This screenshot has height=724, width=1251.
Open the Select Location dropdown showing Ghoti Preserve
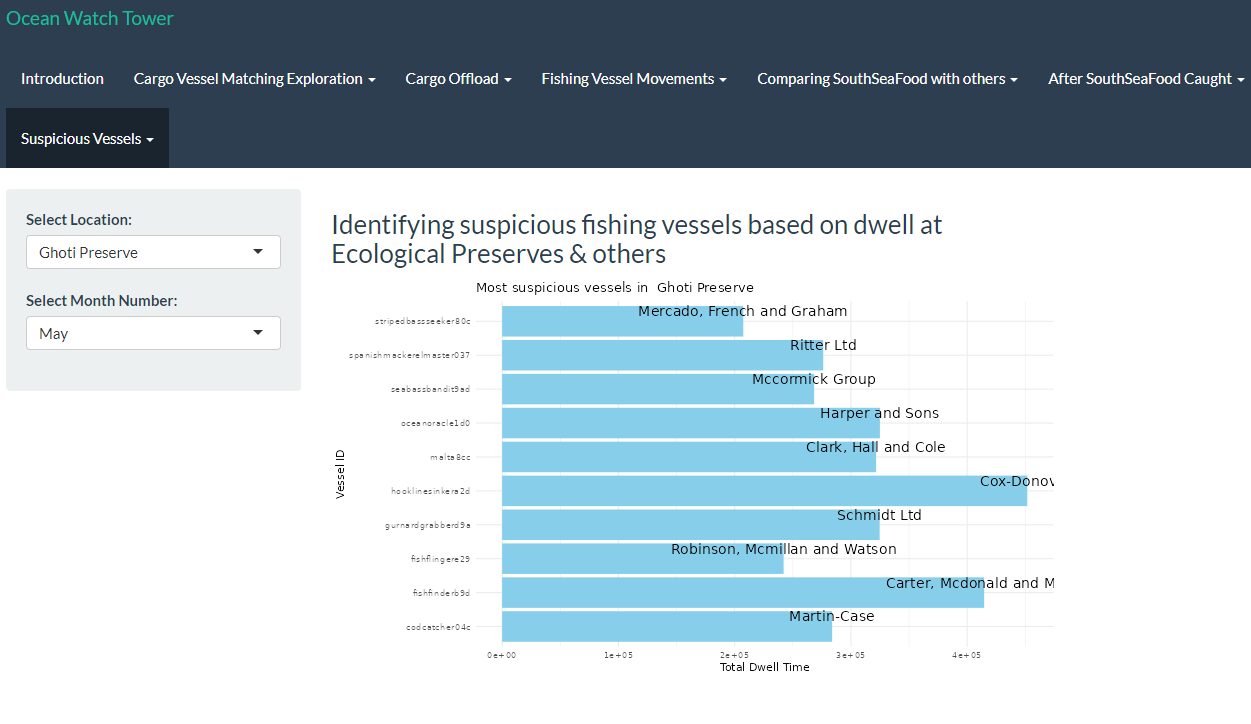153,252
